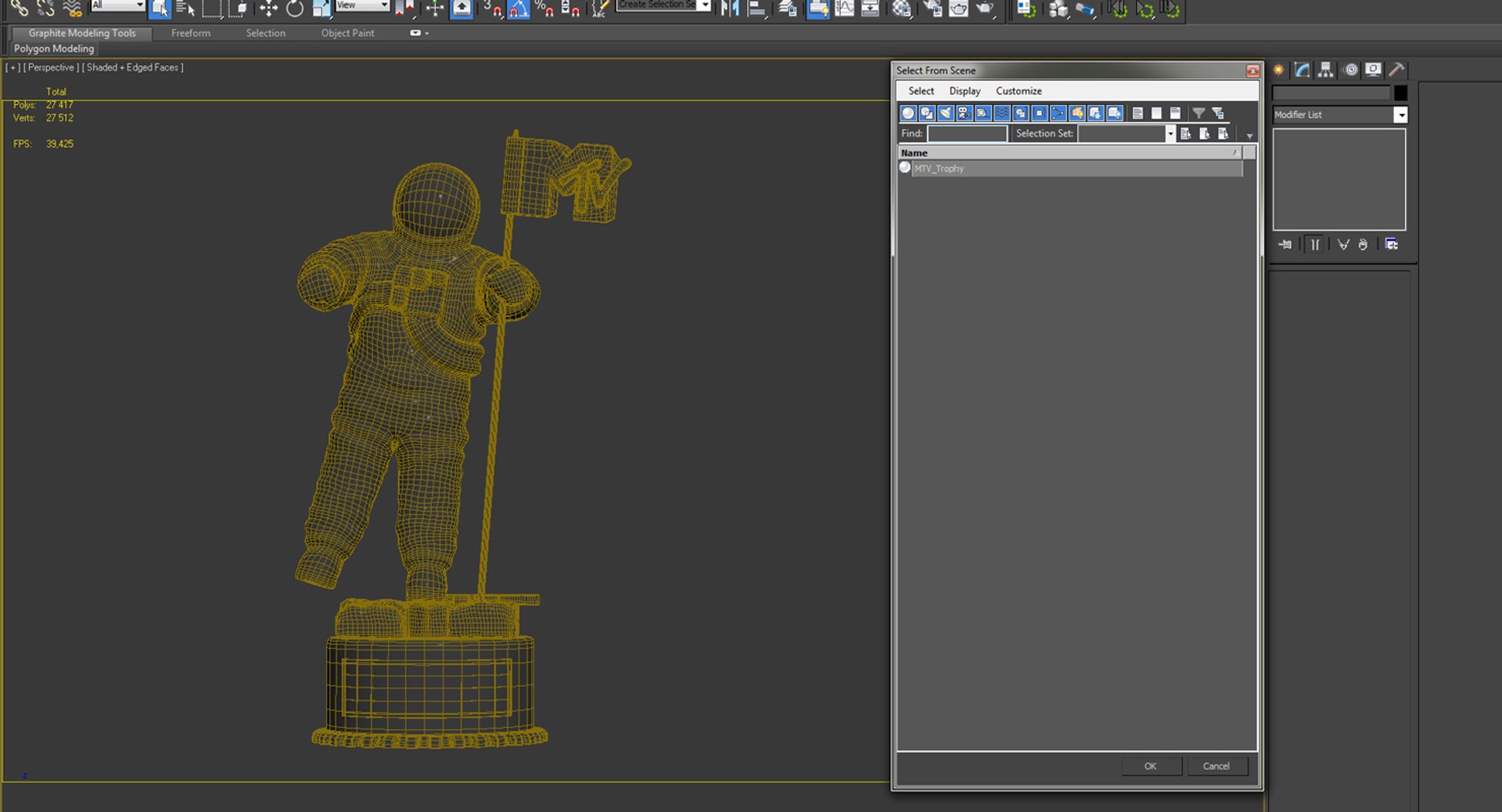The height and width of the screenshot is (812, 1502).
Task: Click the Unlink Selection tool
Action: (x=45, y=9)
